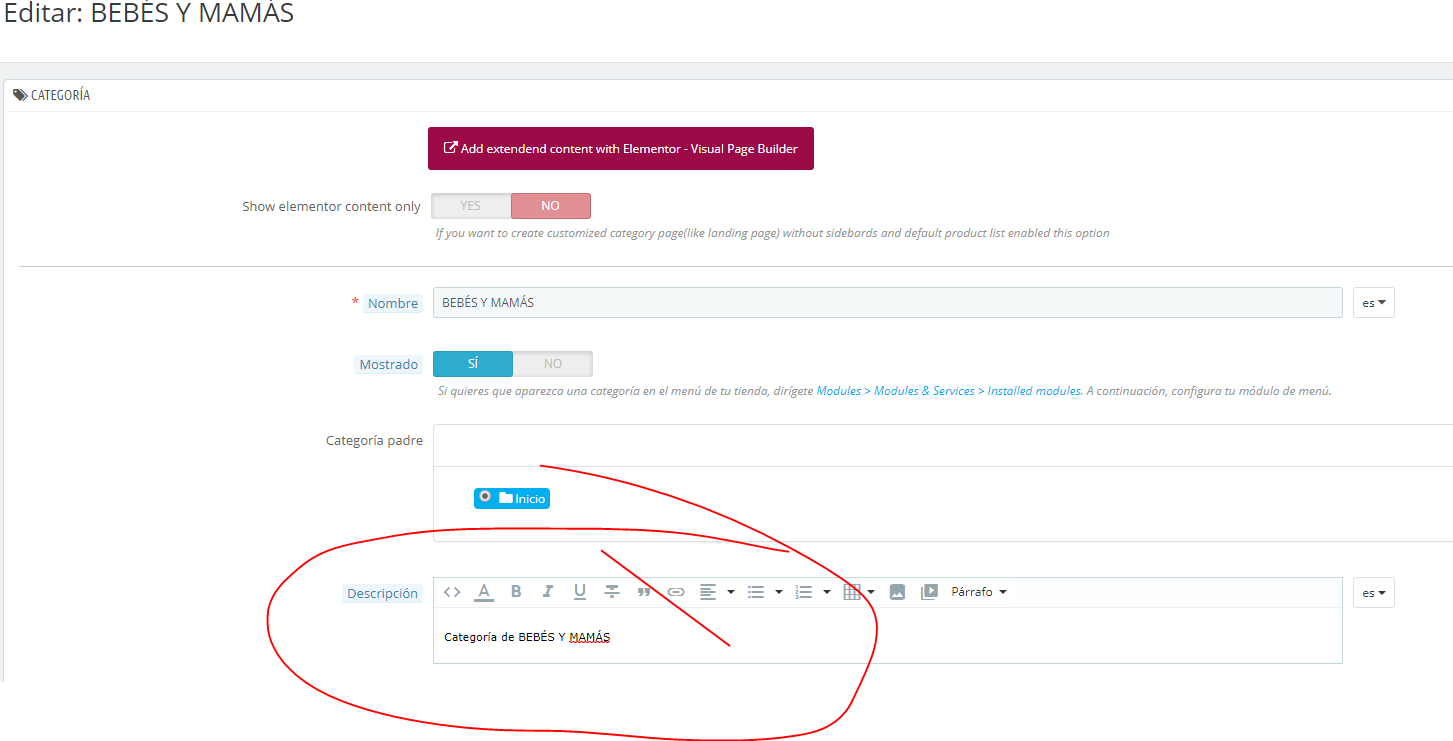Open the Installed modules link

coord(1034,391)
